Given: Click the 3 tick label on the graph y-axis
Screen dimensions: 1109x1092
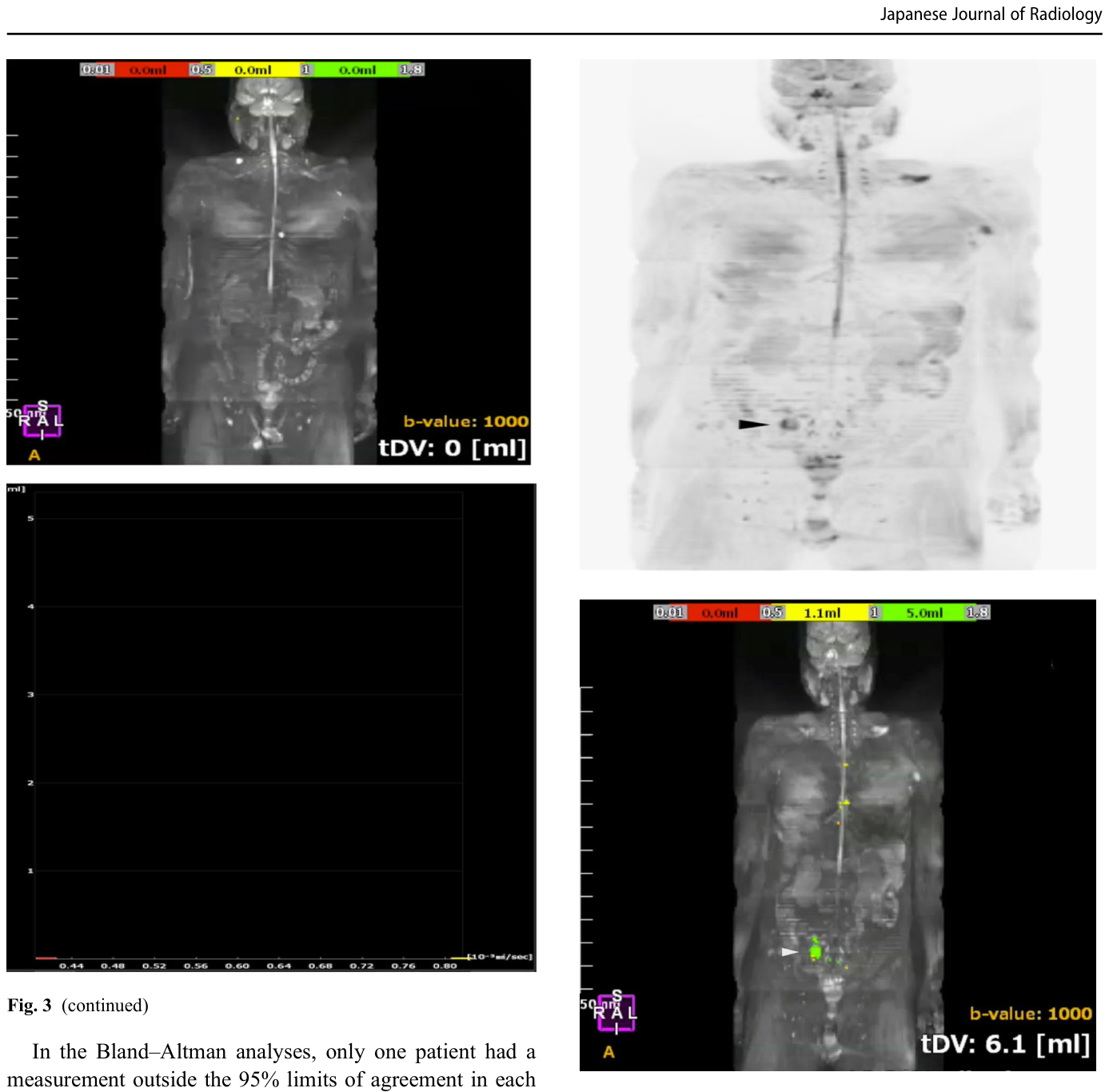Looking at the screenshot, I should 30,695.
